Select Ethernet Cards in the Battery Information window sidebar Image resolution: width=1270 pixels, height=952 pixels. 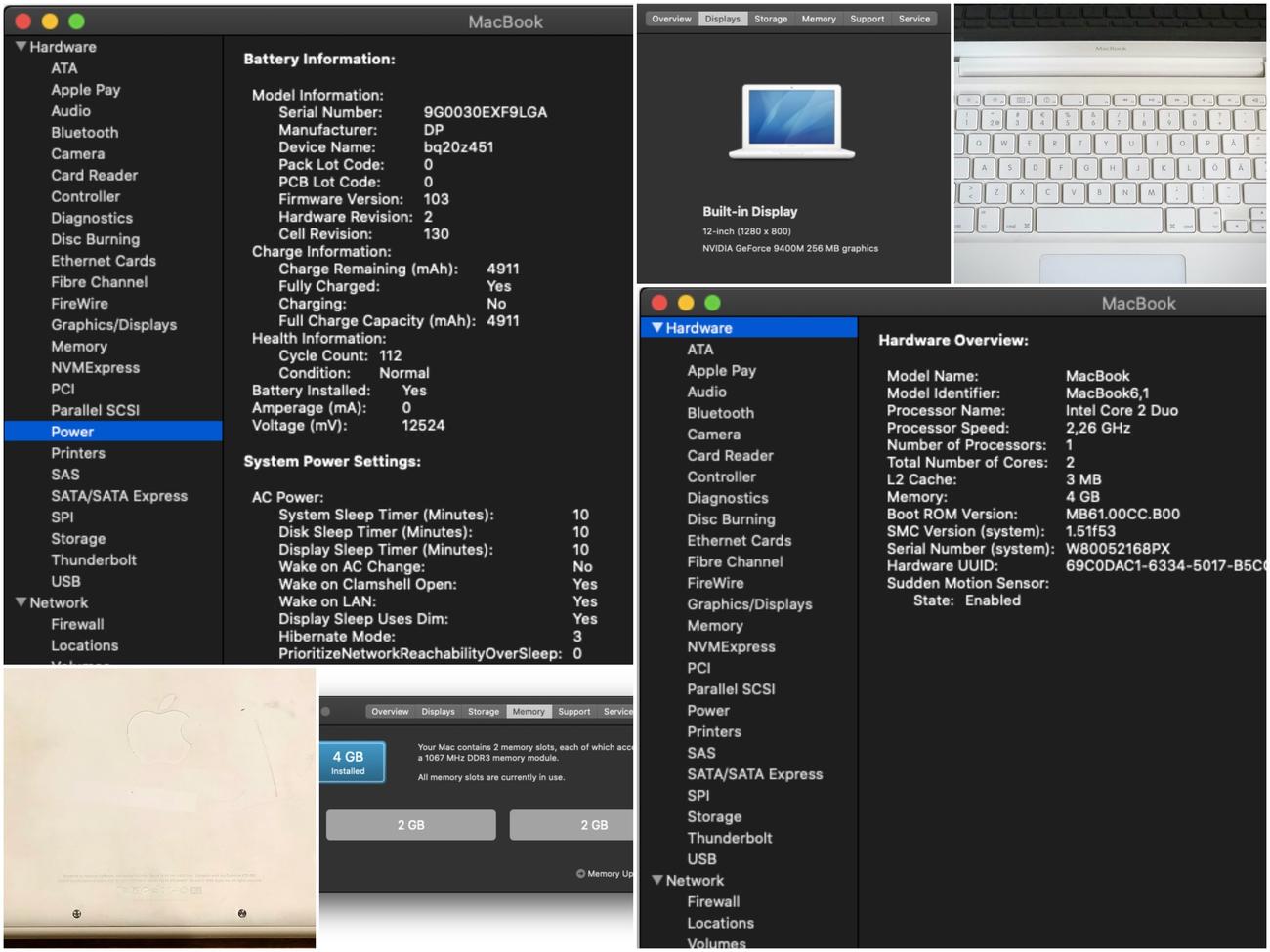[x=104, y=261]
